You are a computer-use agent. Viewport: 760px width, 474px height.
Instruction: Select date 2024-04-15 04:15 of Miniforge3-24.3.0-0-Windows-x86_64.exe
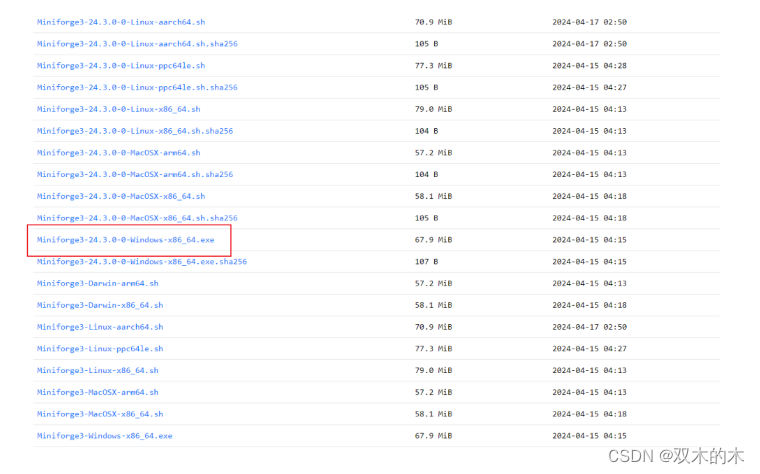pos(589,240)
